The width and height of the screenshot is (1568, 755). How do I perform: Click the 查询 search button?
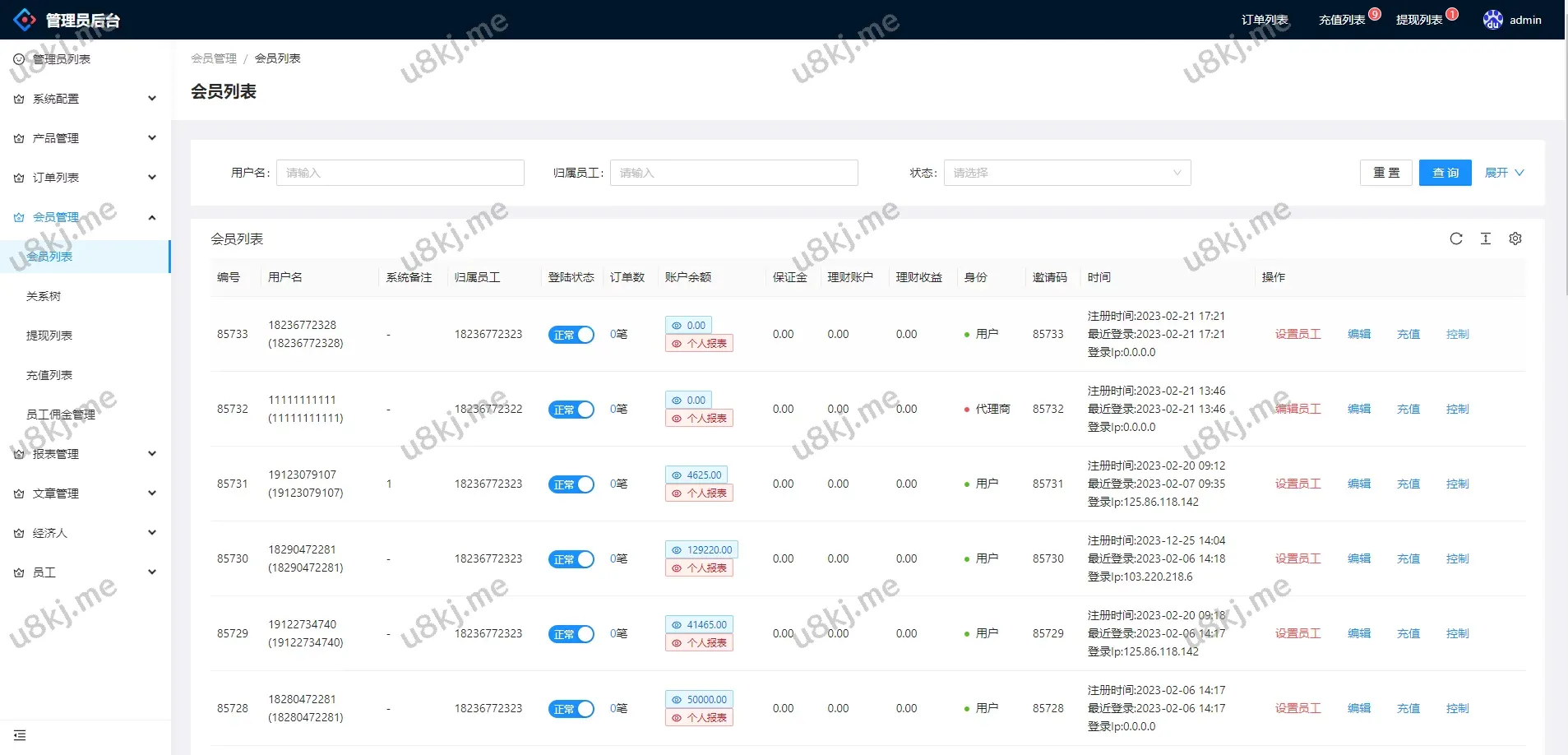tap(1445, 173)
